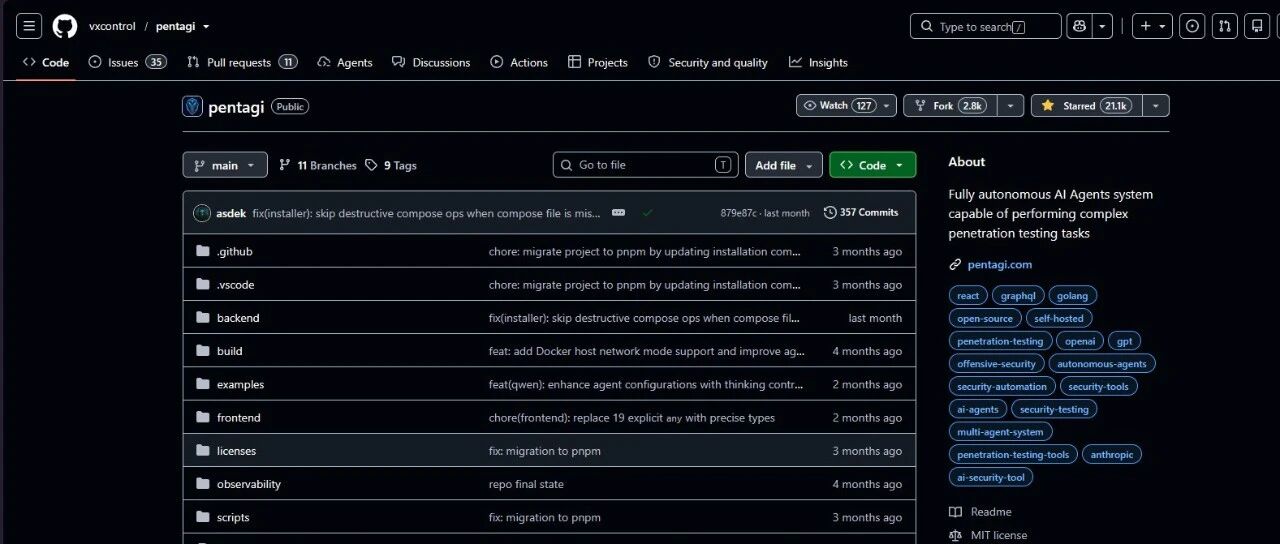Open the backend folder
Viewport: 1280px width, 544px height.
238,318
